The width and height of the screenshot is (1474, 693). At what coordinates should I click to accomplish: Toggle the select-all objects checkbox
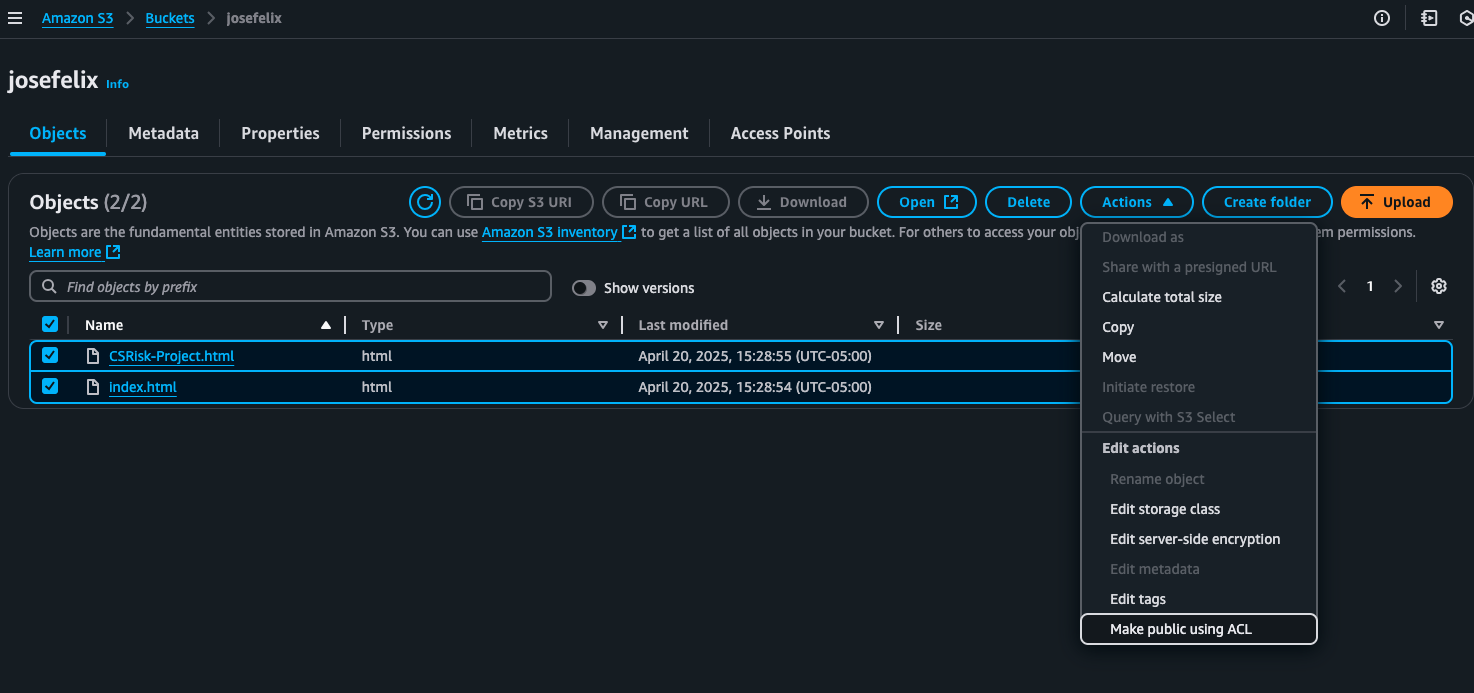[50, 324]
